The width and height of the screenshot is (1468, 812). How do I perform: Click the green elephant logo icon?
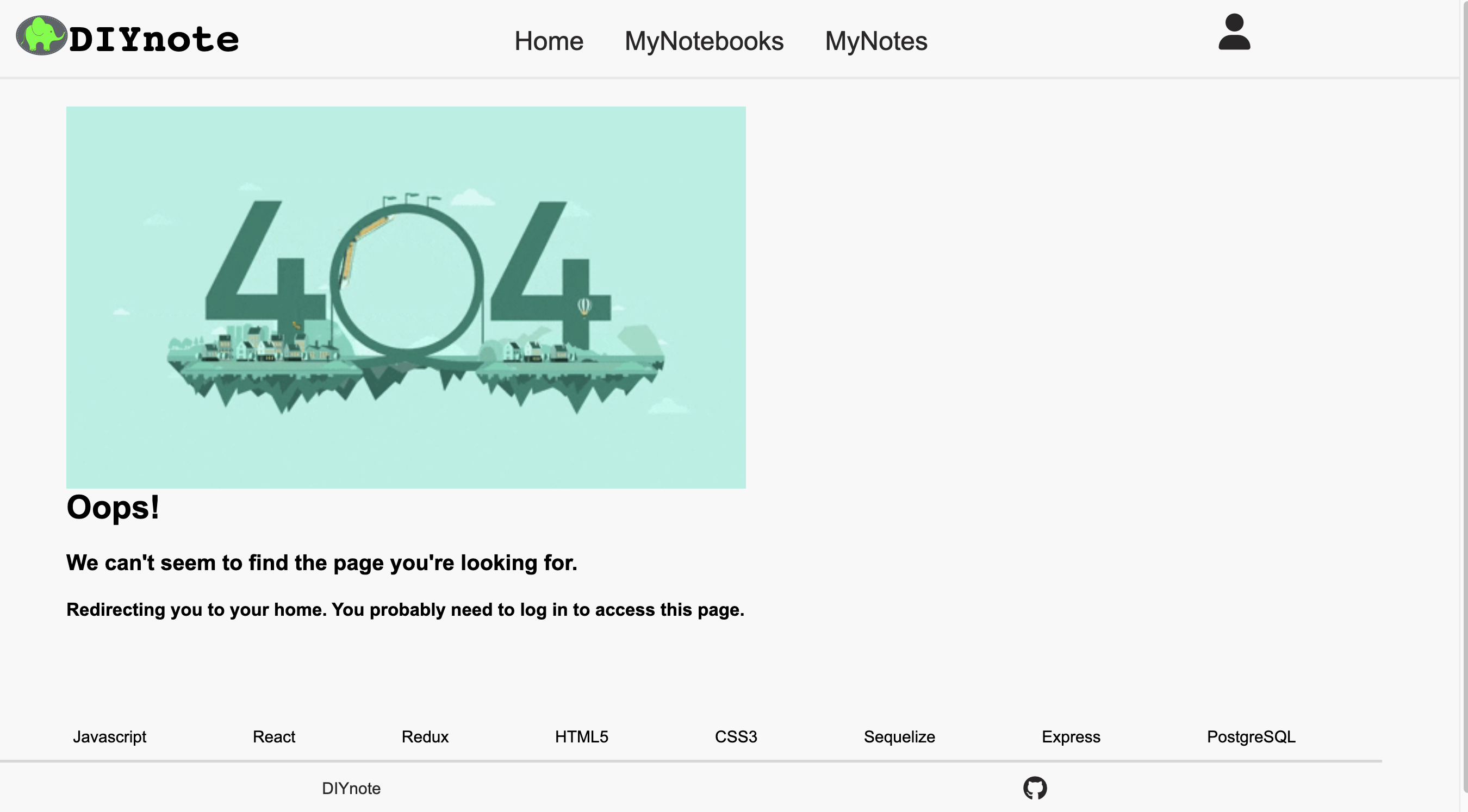click(x=41, y=35)
